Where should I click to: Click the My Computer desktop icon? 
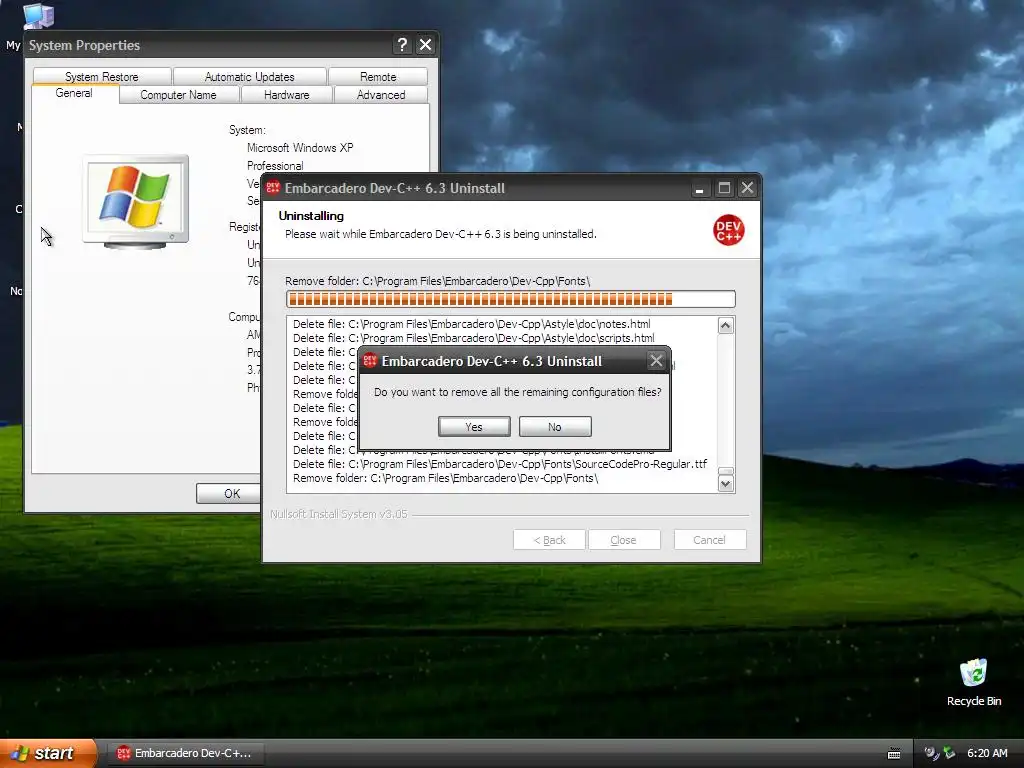[x=38, y=15]
